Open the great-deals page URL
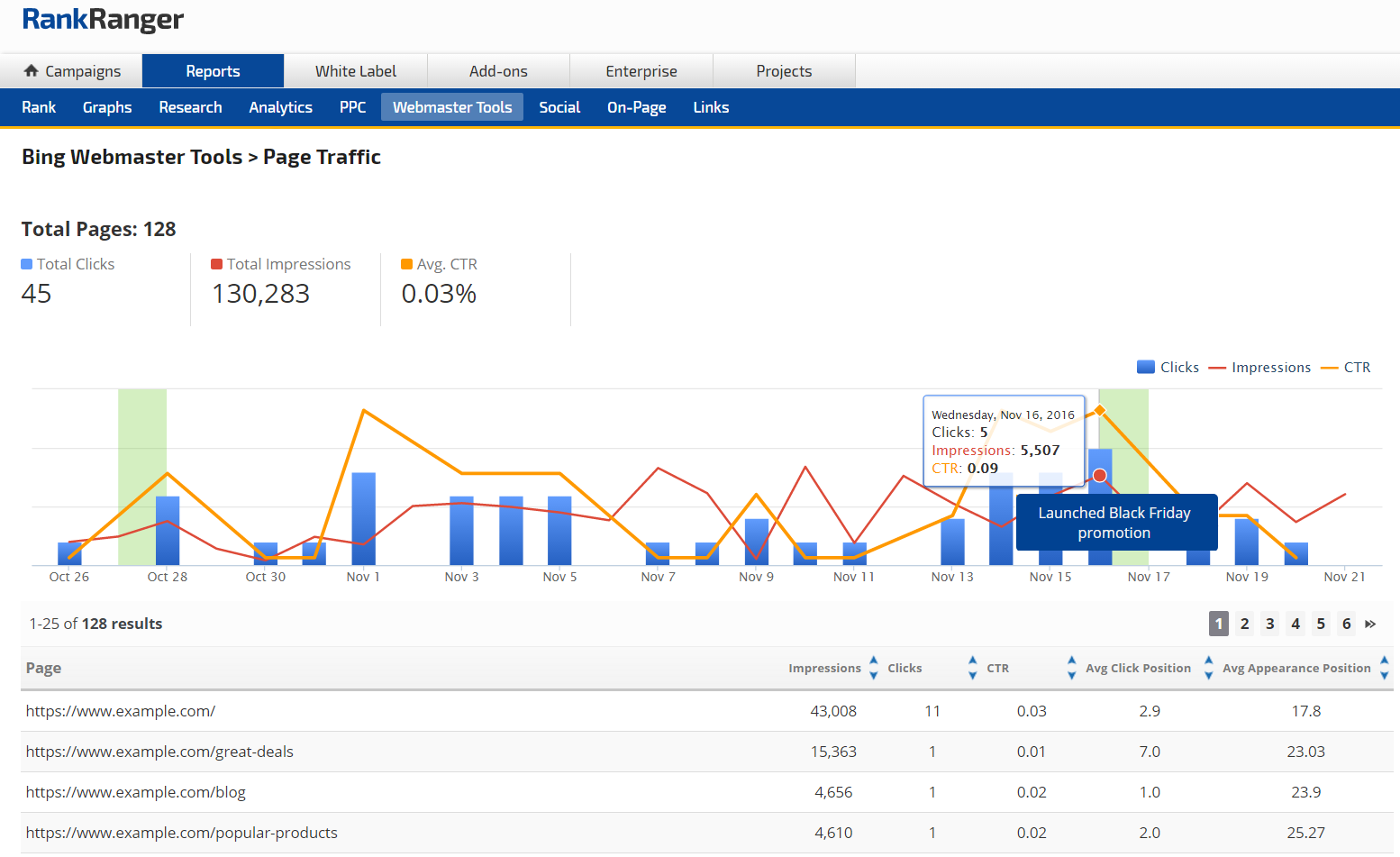The height and width of the screenshot is (857, 1400). click(x=159, y=752)
